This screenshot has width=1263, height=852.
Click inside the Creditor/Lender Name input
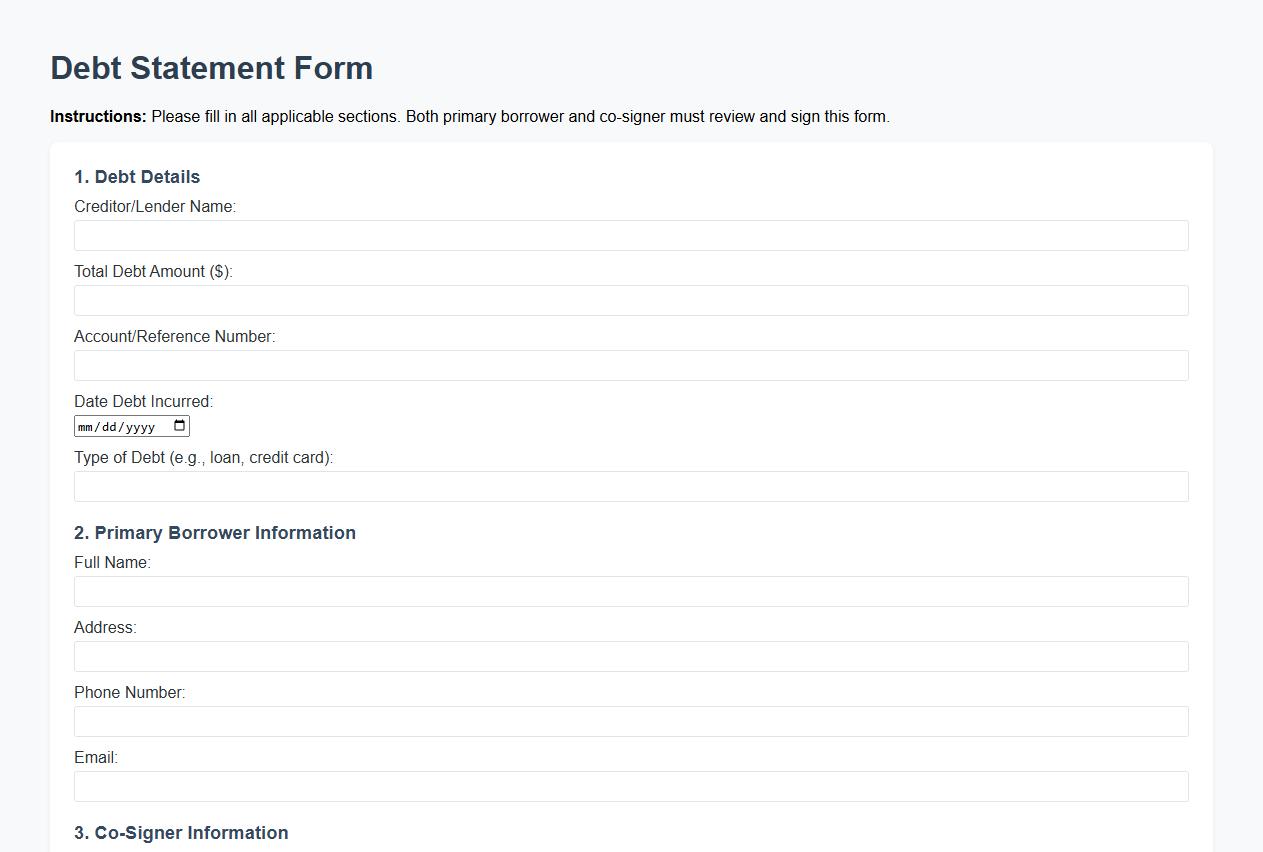click(630, 235)
